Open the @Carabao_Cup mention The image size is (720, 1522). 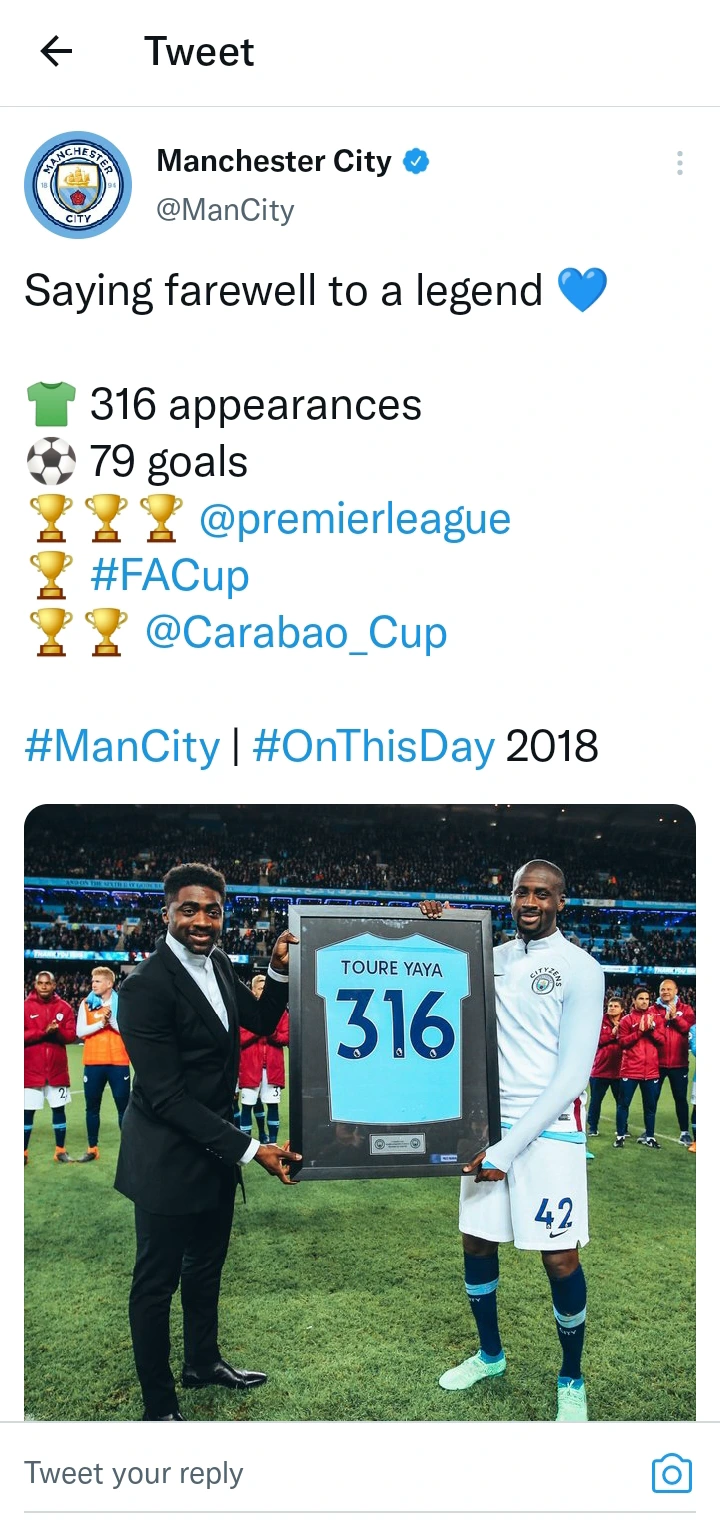tap(296, 633)
